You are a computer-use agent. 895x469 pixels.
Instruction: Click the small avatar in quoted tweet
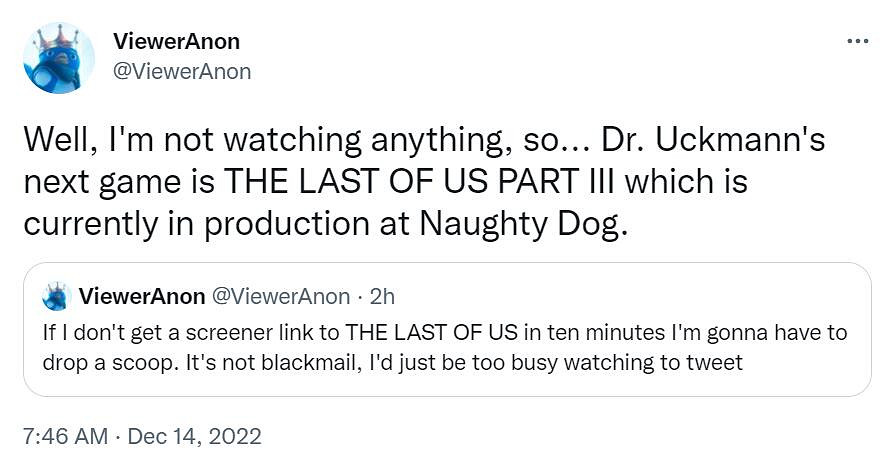56,296
